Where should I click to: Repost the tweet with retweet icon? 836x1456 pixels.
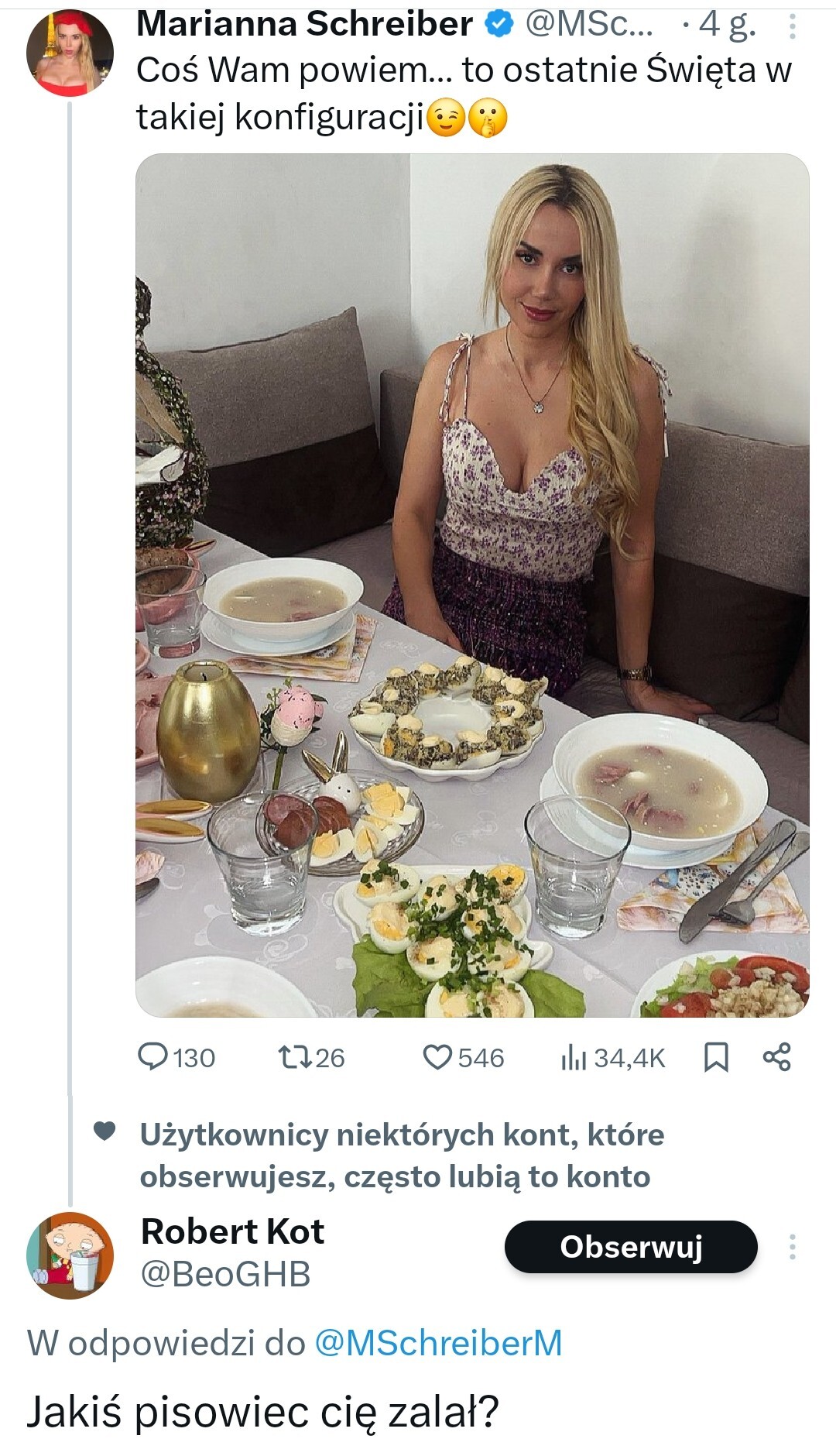coord(295,1057)
